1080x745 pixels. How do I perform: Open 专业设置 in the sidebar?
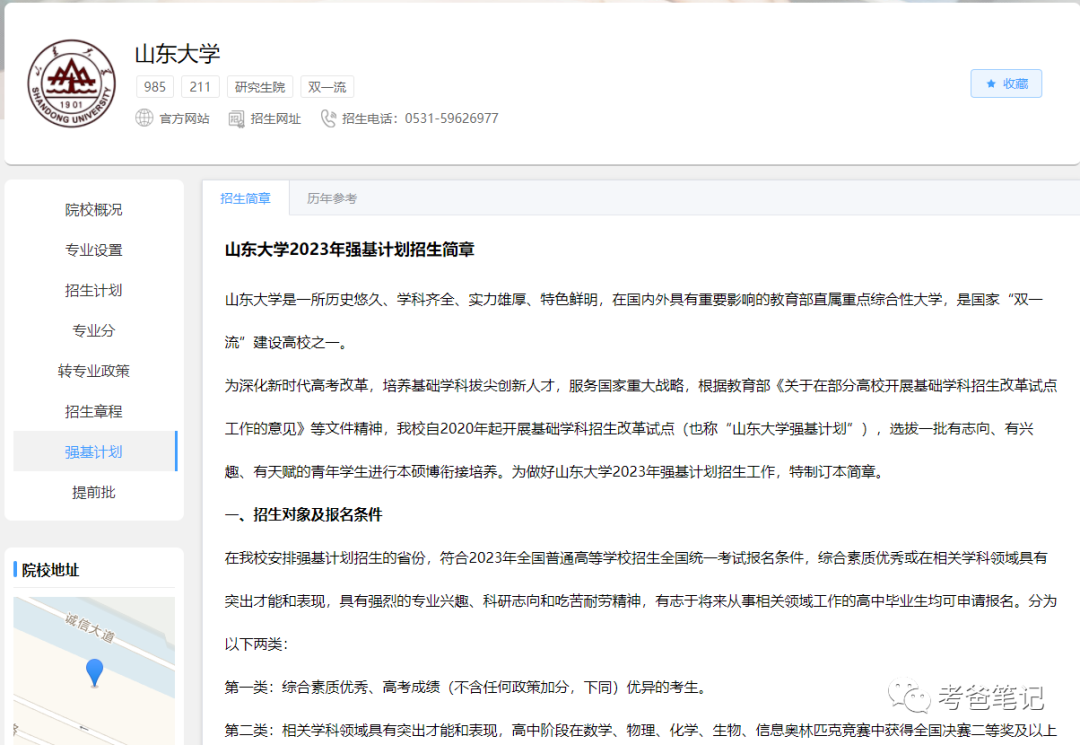pos(94,250)
